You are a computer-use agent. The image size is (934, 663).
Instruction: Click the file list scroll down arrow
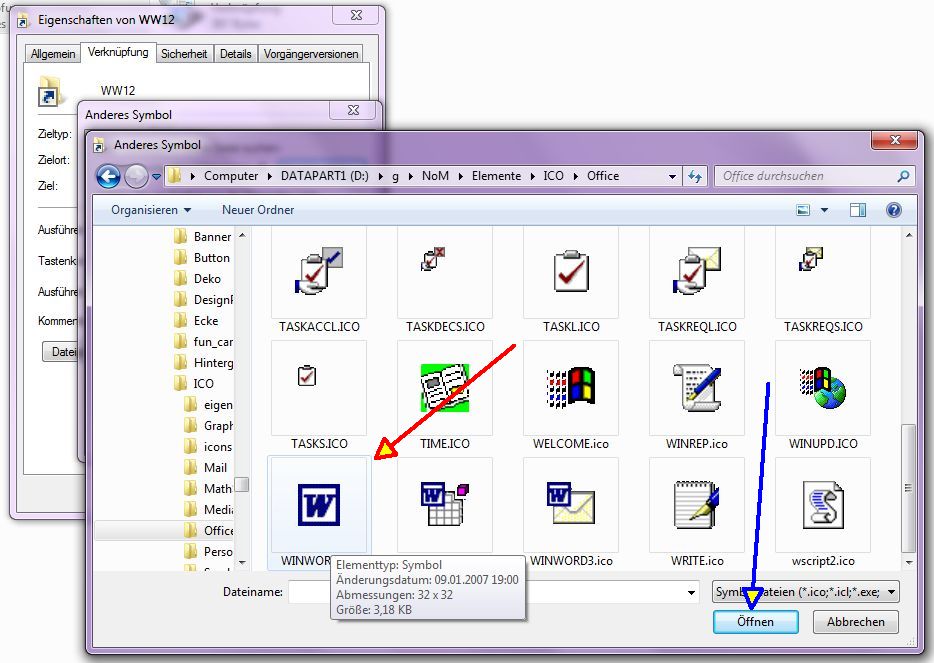click(x=908, y=562)
